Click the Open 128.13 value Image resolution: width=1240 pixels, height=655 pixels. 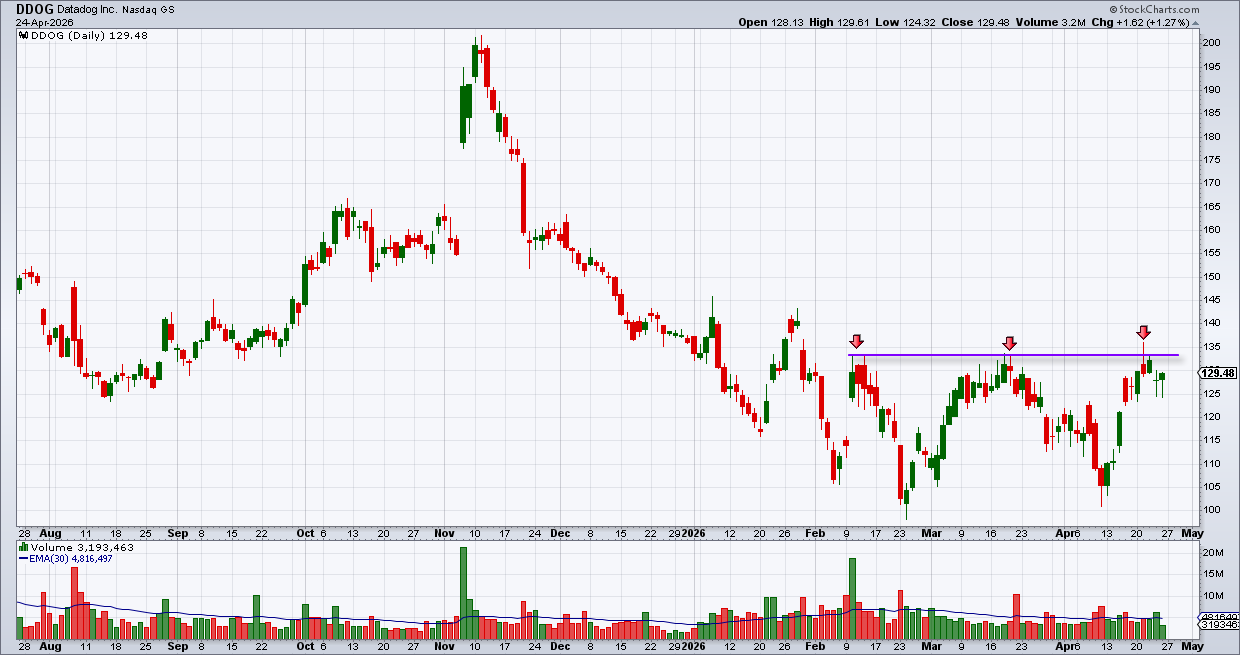coord(771,21)
